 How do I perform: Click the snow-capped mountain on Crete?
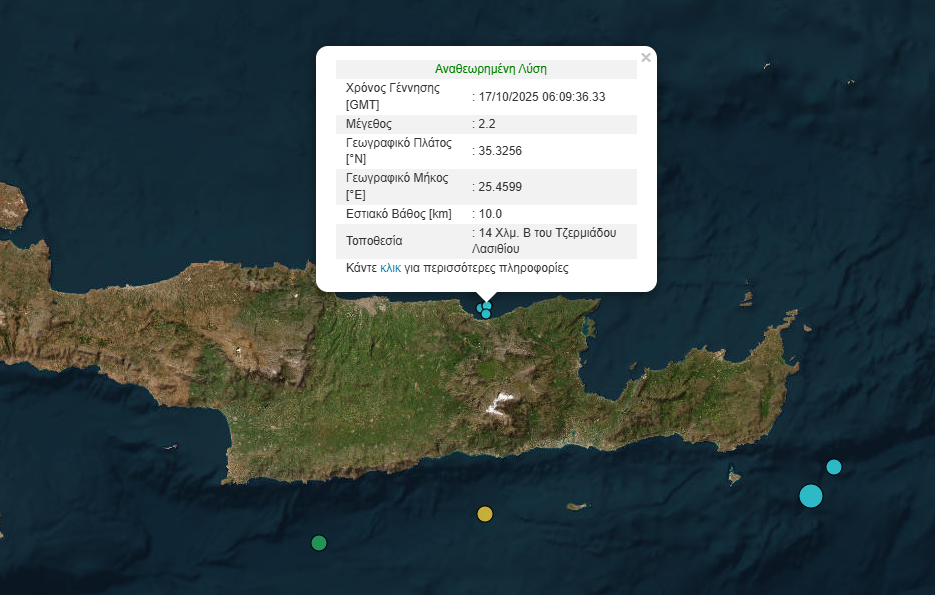click(498, 404)
